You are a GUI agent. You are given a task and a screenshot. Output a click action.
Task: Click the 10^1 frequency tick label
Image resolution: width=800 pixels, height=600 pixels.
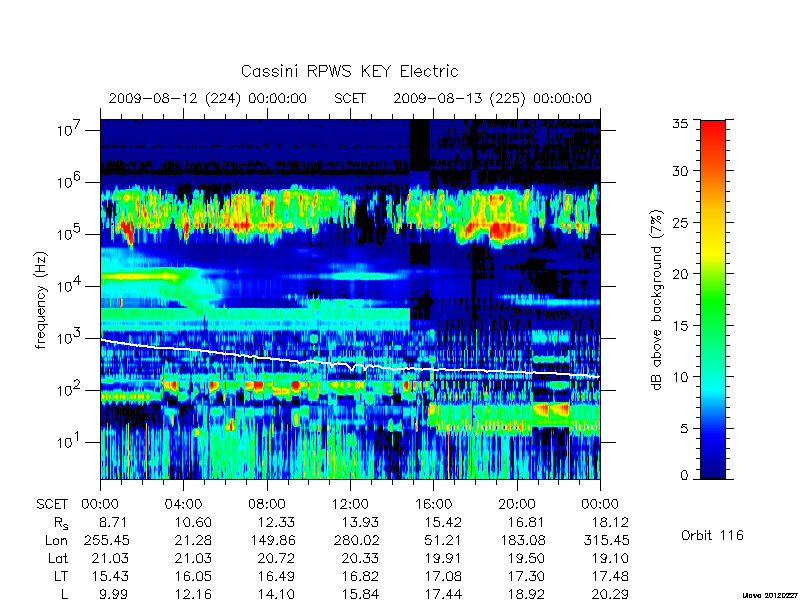click(x=70, y=442)
